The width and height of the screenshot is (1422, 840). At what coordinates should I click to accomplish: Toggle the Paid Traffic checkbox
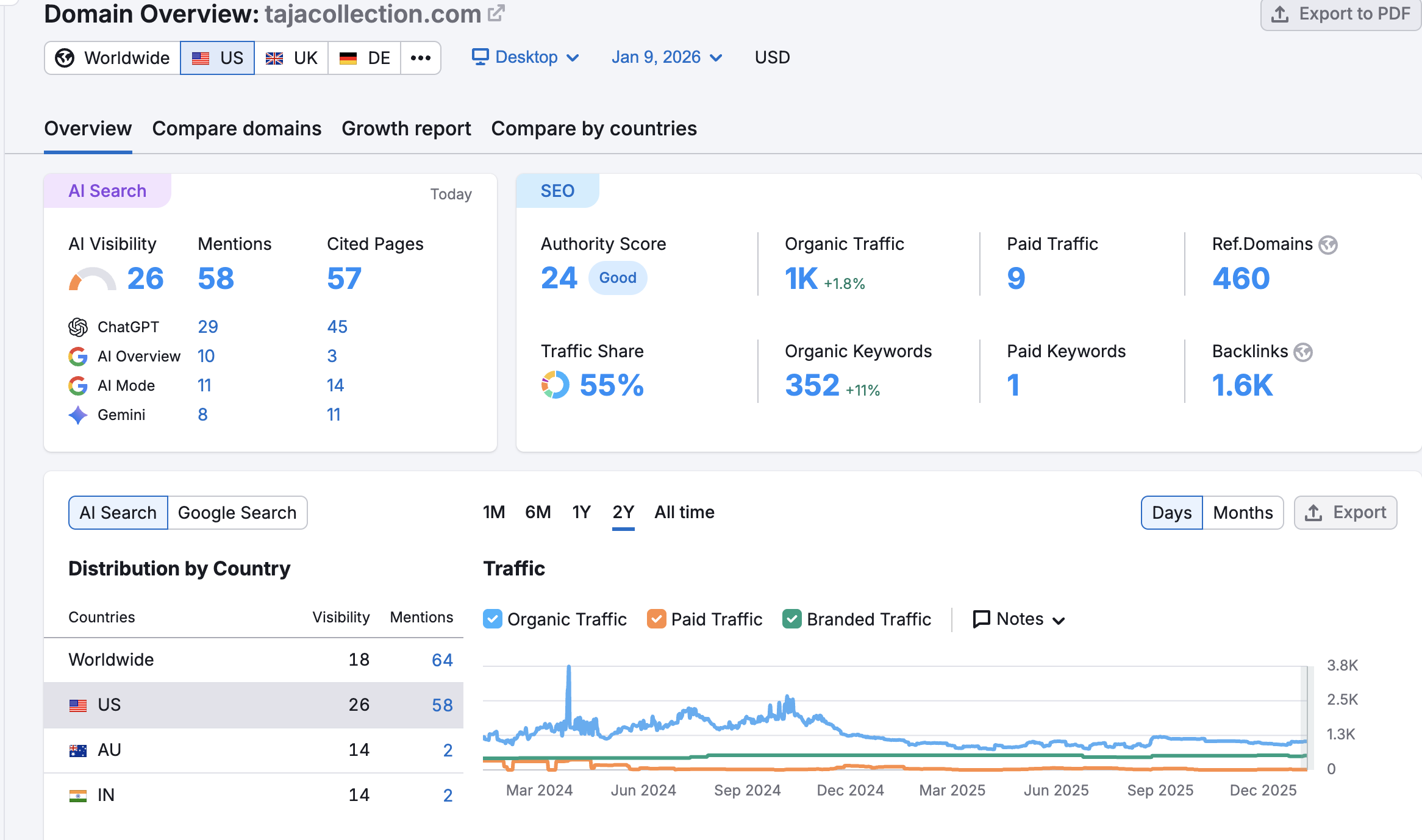pyautogui.click(x=656, y=619)
